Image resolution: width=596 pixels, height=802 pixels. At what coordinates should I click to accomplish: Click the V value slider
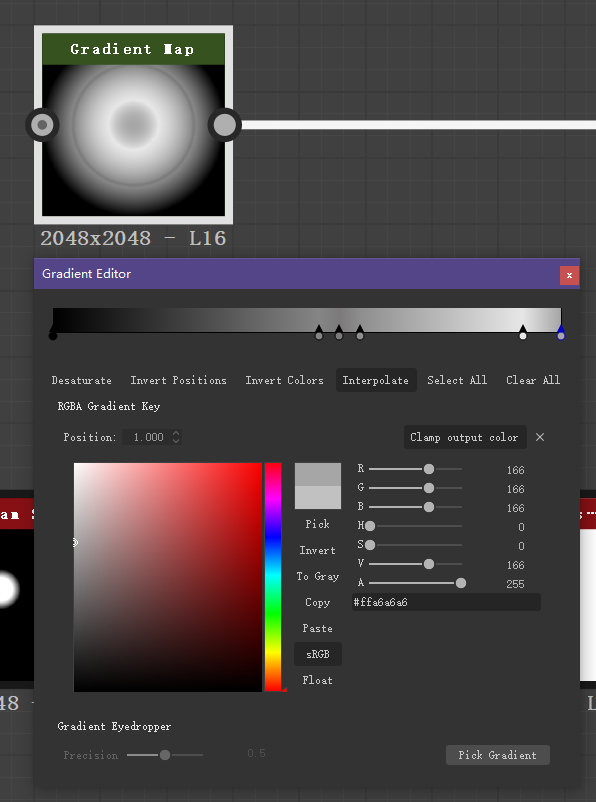coord(415,564)
